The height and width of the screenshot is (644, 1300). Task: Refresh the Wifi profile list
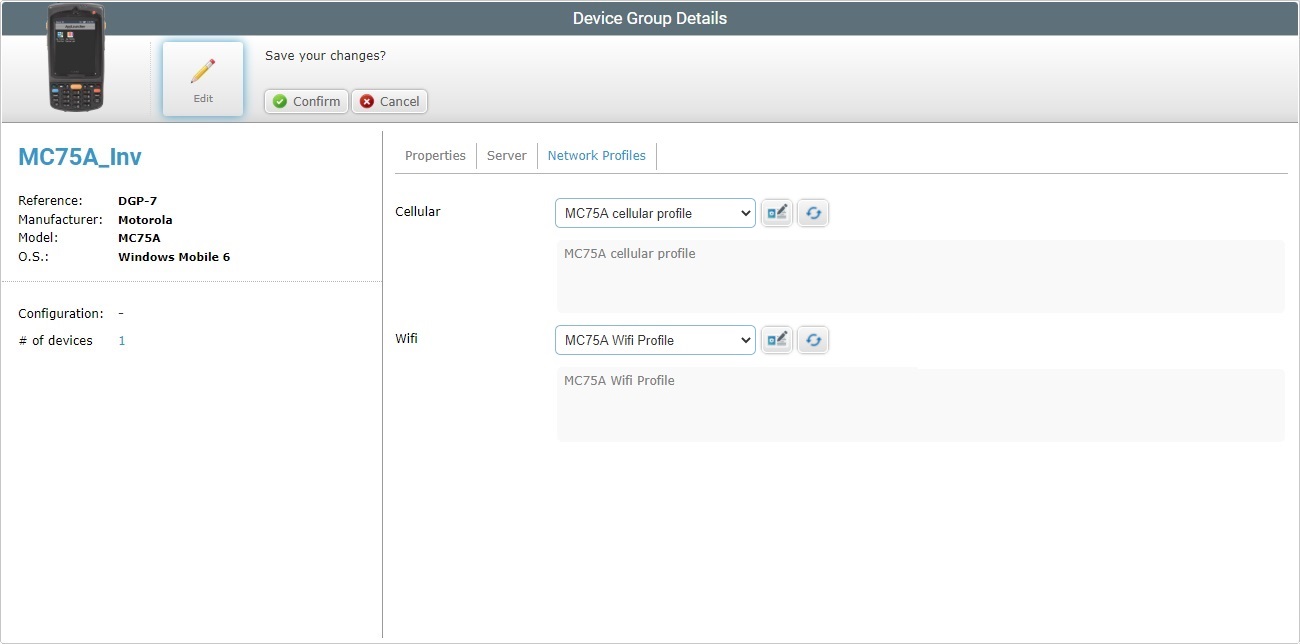[x=813, y=339]
